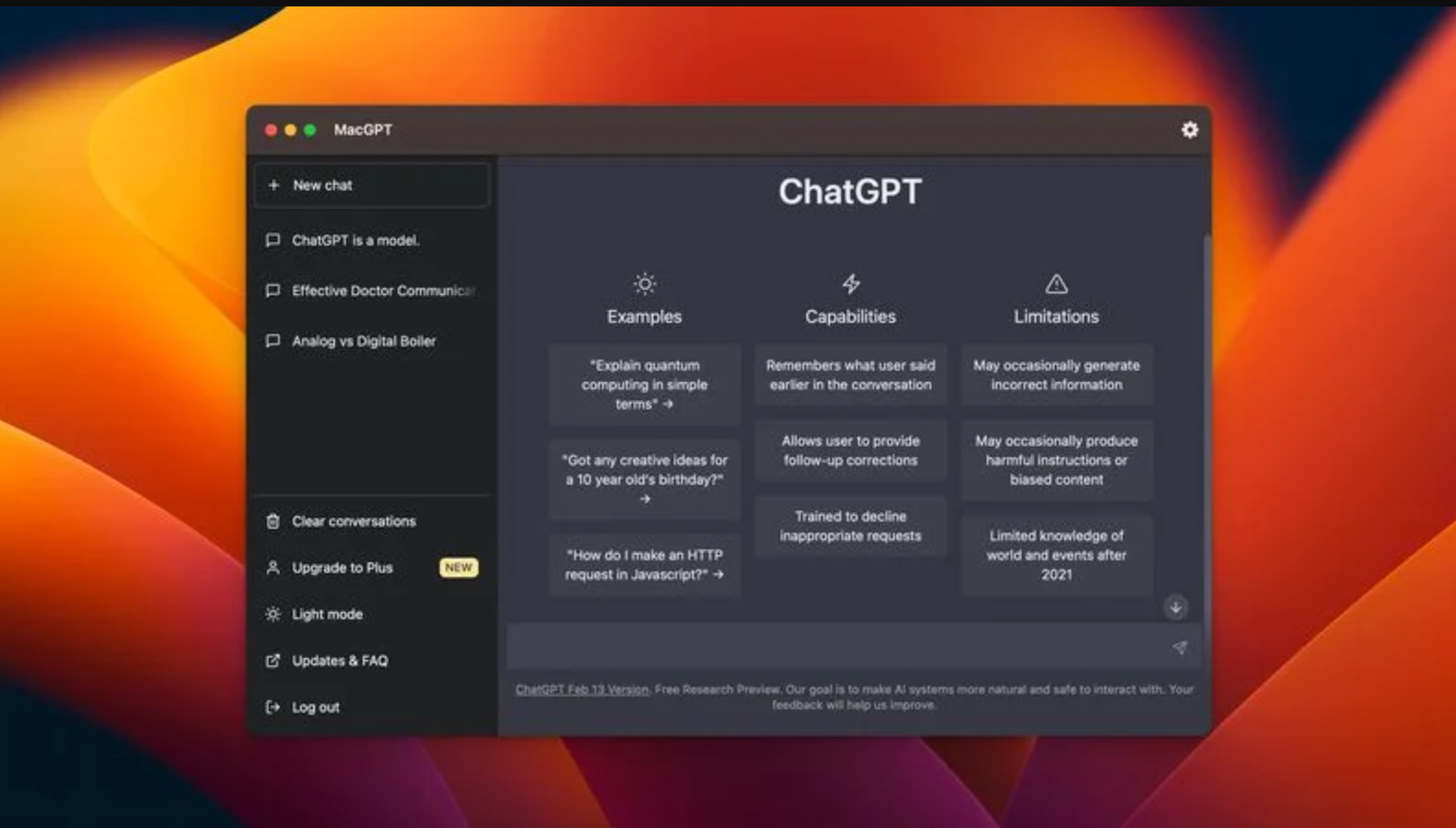Click the MacGPT window title

pyautogui.click(x=363, y=130)
